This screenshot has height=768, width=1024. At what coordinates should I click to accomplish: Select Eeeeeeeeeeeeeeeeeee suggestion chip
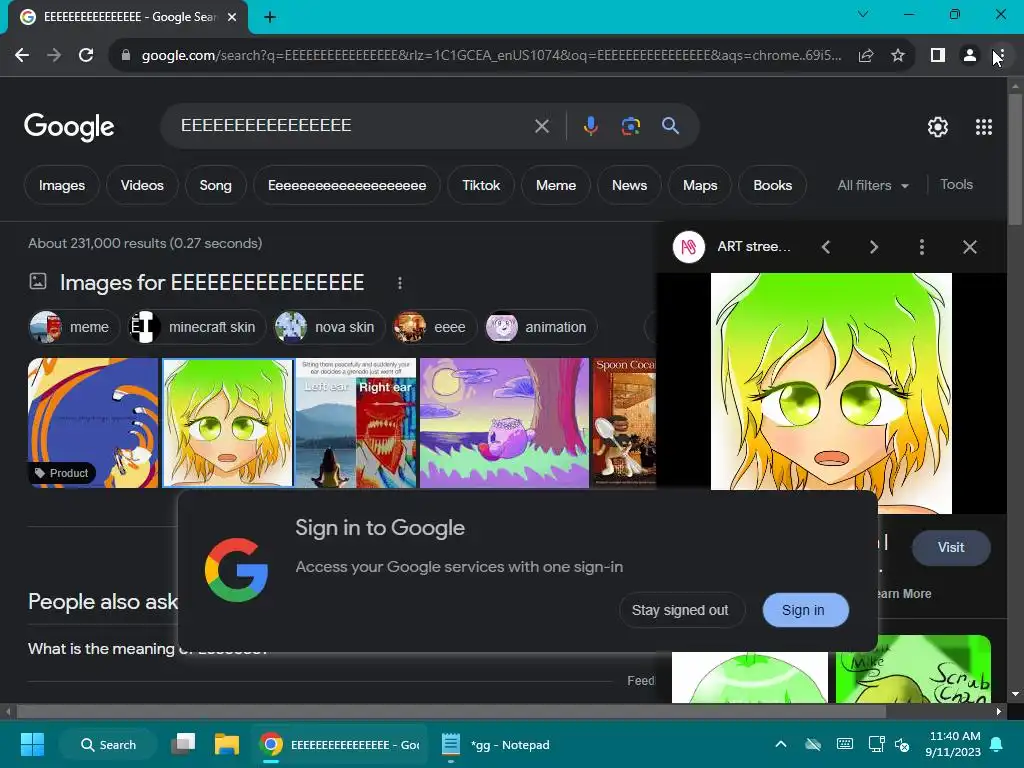coord(347,185)
